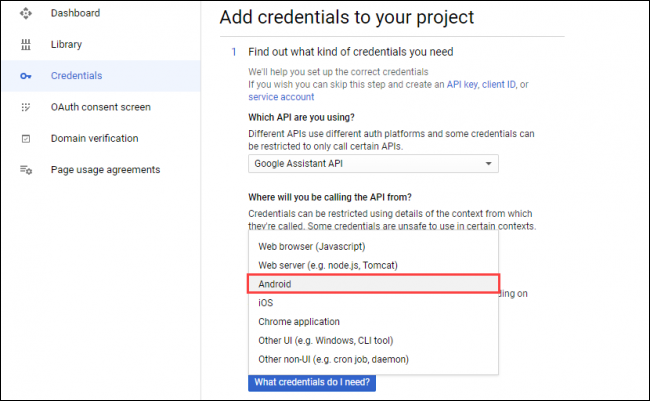
Task: Open the API key link
Action: pyautogui.click(x=465, y=85)
